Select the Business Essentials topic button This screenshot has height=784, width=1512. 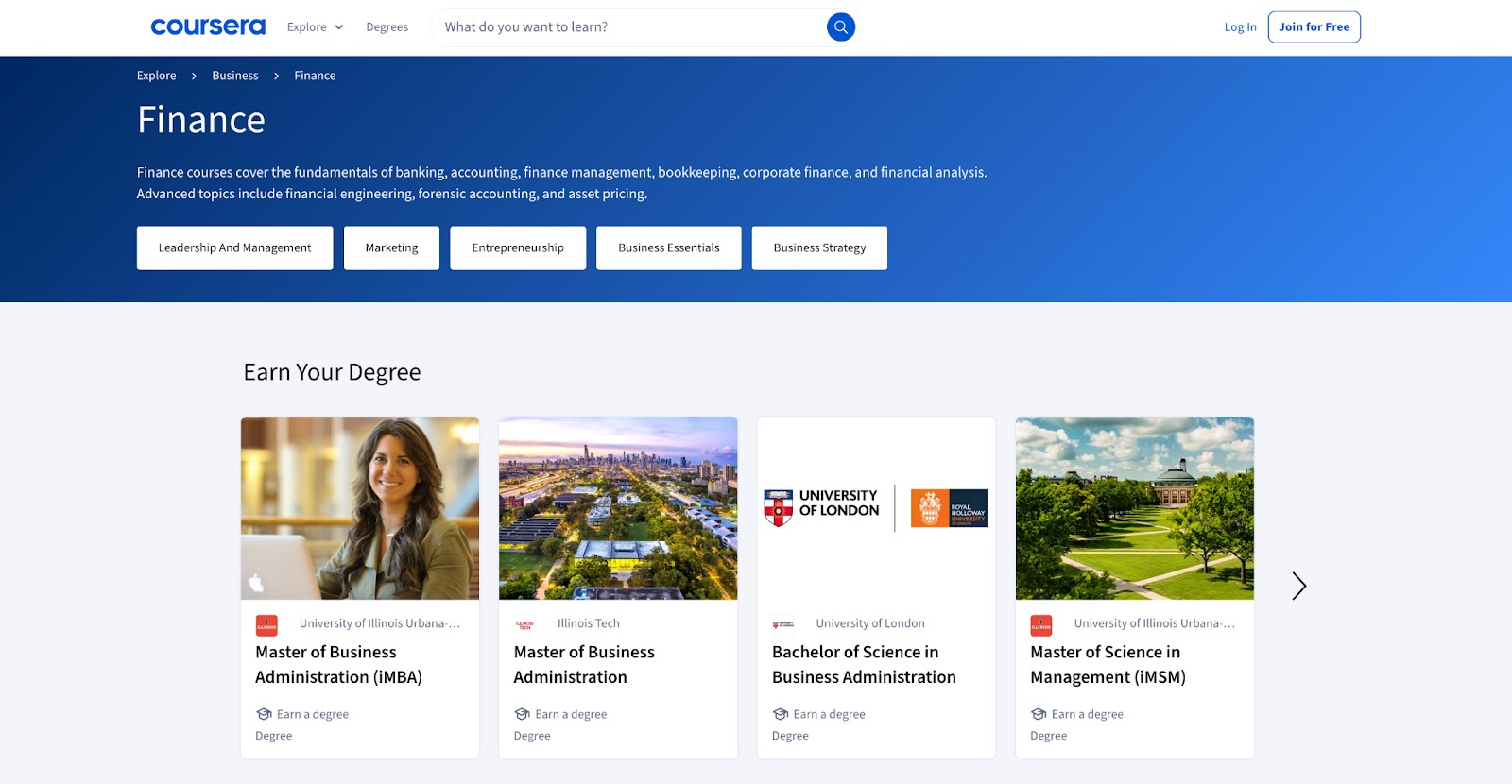669,247
